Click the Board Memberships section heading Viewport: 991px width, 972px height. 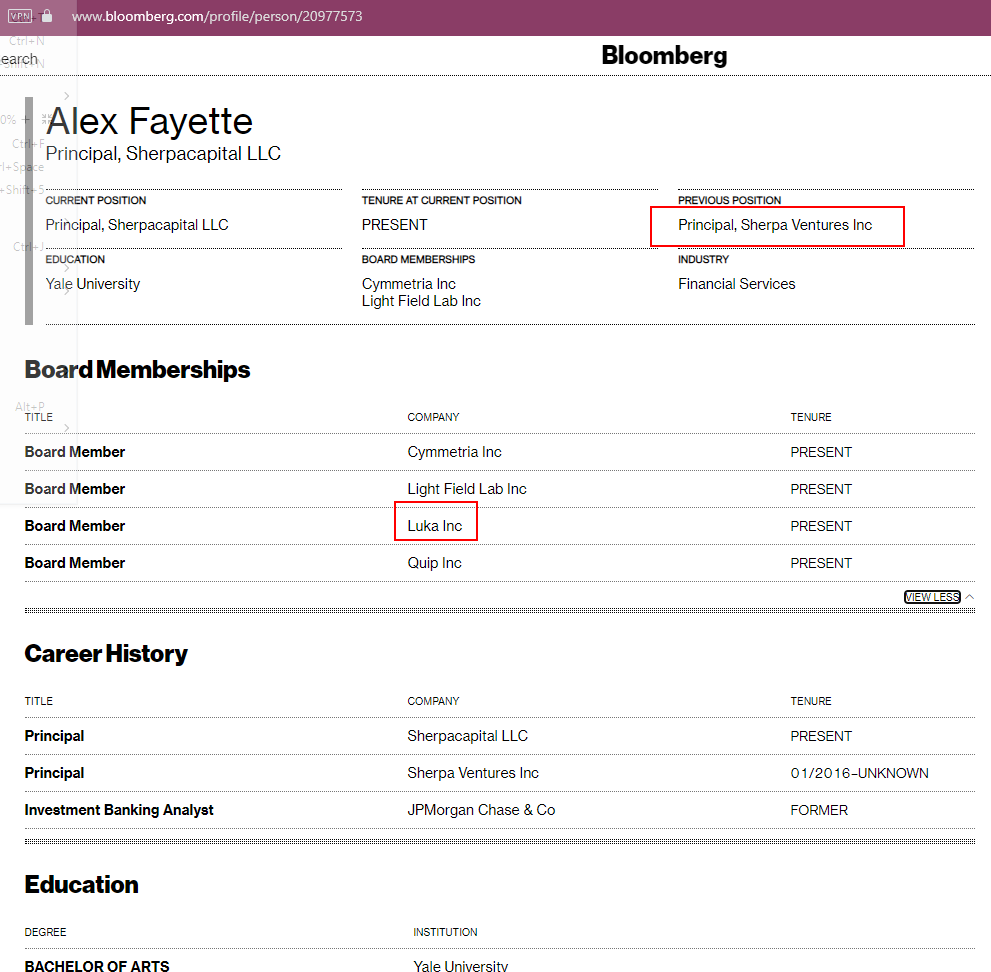[x=137, y=370]
